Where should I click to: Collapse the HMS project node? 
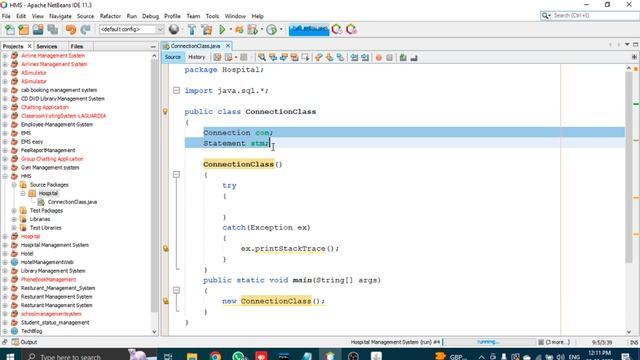5,176
